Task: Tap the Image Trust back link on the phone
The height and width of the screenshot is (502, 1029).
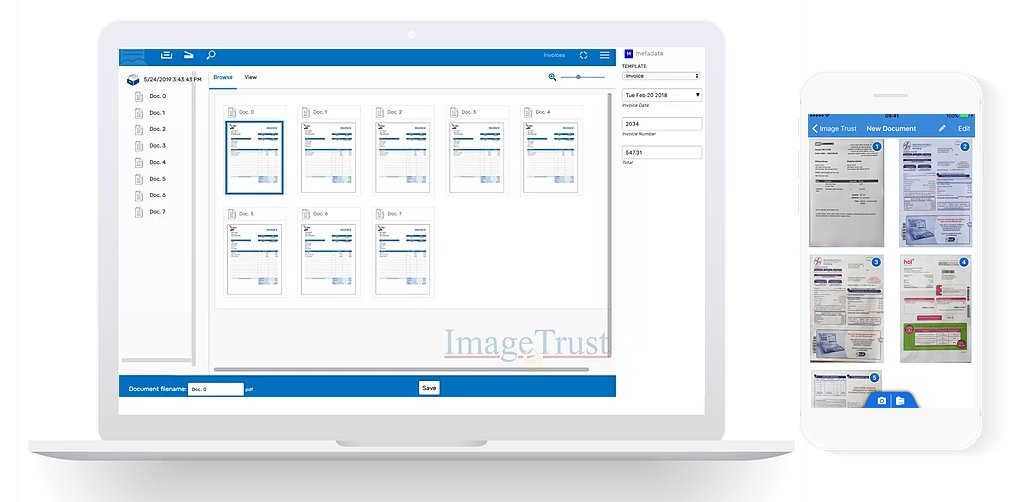Action: tap(838, 129)
